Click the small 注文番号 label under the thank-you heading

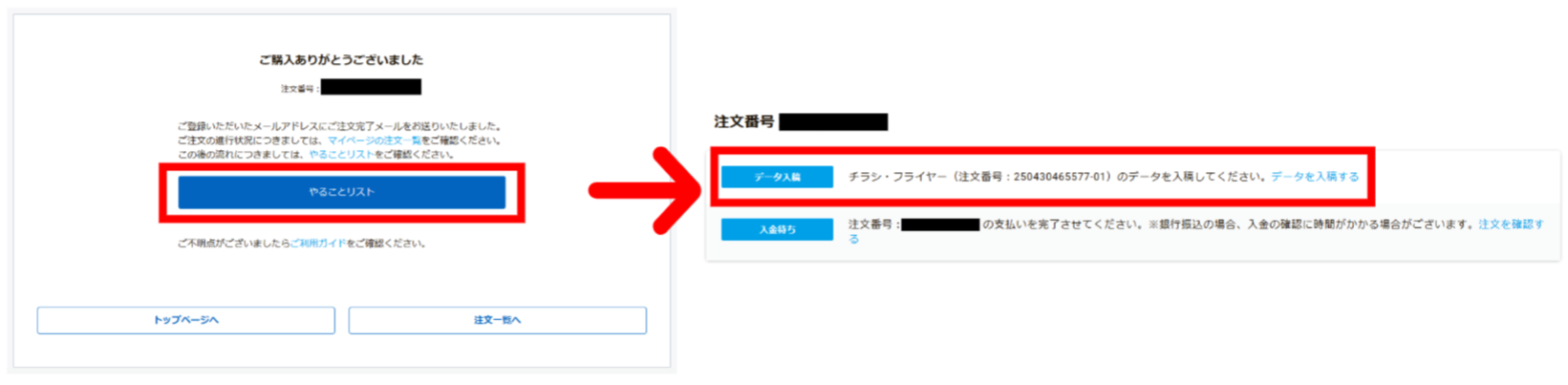click(299, 89)
